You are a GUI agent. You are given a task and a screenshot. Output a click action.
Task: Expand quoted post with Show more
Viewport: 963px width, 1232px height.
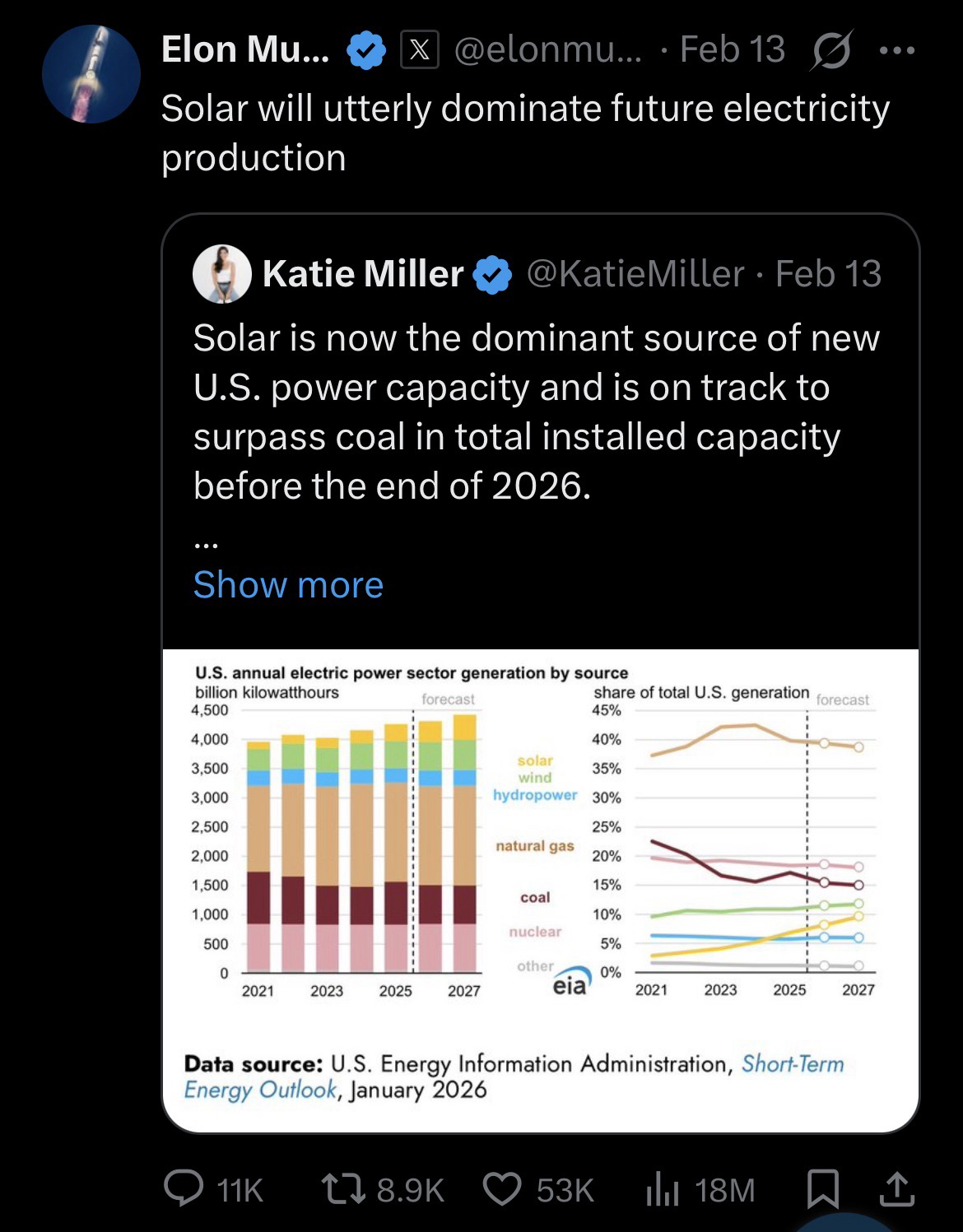[288, 584]
